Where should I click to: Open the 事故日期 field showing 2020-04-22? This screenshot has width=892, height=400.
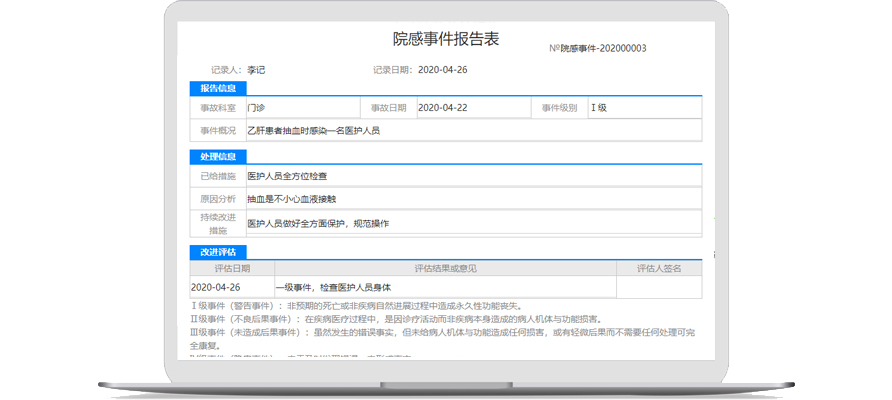[x=471, y=108]
